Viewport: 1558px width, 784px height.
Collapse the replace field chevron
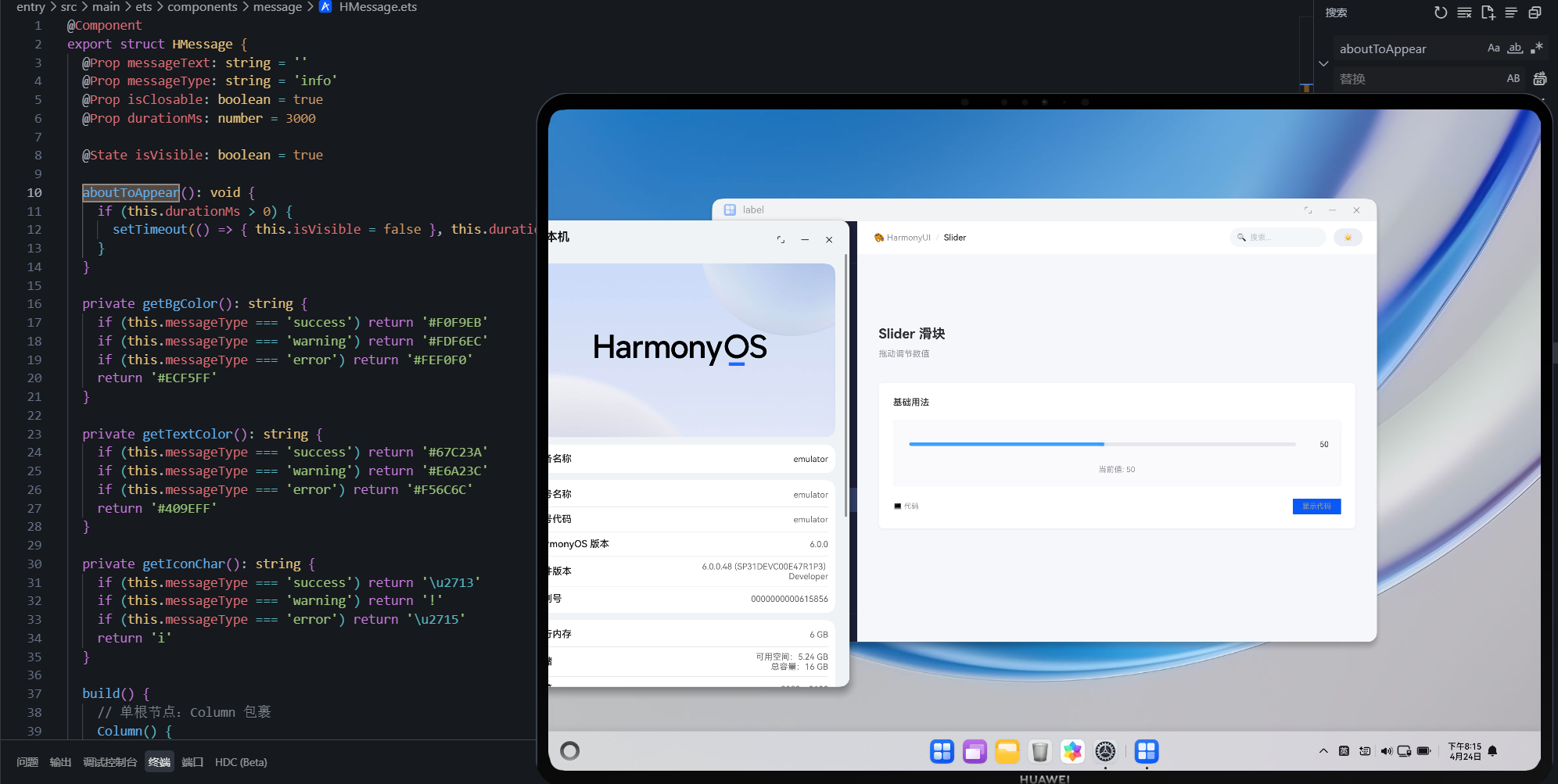coord(1323,63)
